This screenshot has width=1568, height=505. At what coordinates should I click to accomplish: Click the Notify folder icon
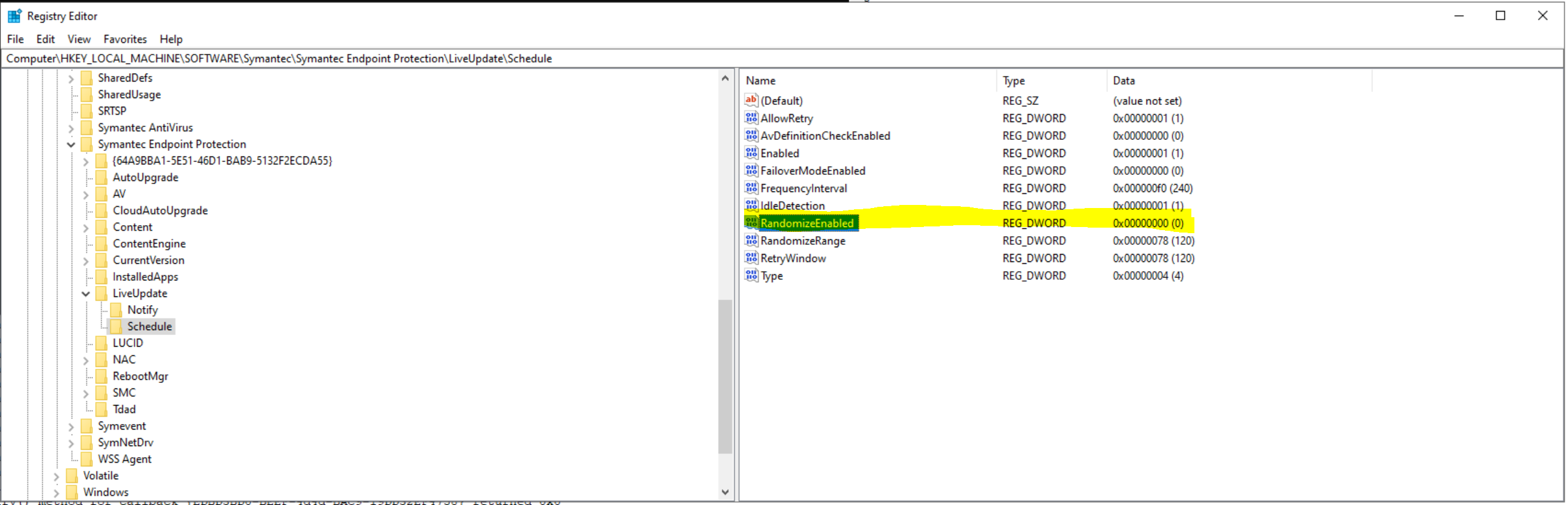pyautogui.click(x=117, y=310)
